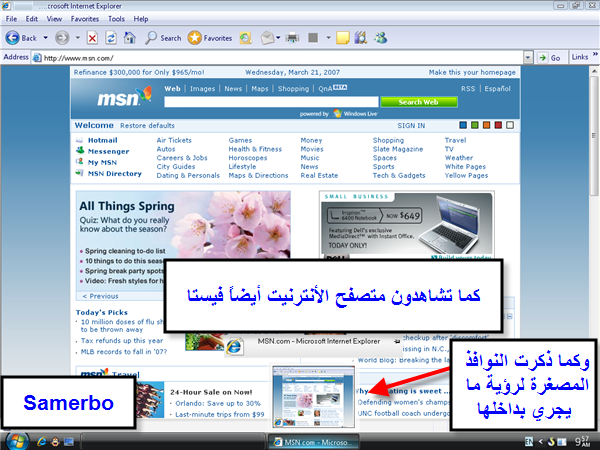Click Restore defaults link
The width and height of the screenshot is (600, 450).
point(147,126)
